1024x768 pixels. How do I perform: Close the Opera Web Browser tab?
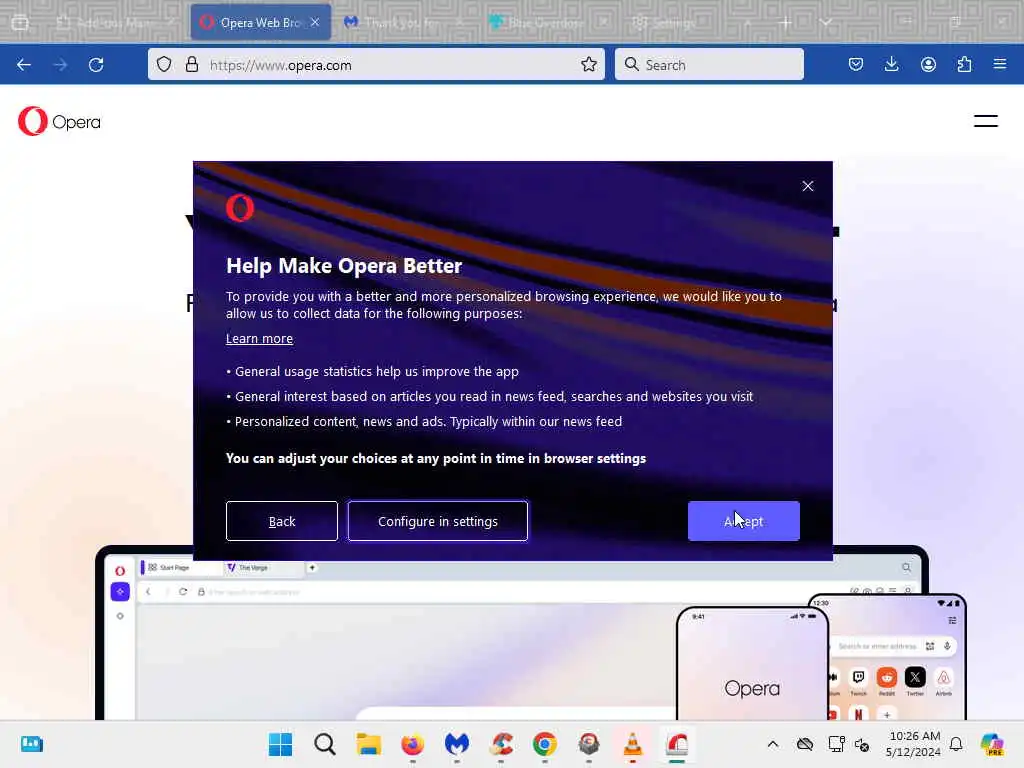click(315, 22)
